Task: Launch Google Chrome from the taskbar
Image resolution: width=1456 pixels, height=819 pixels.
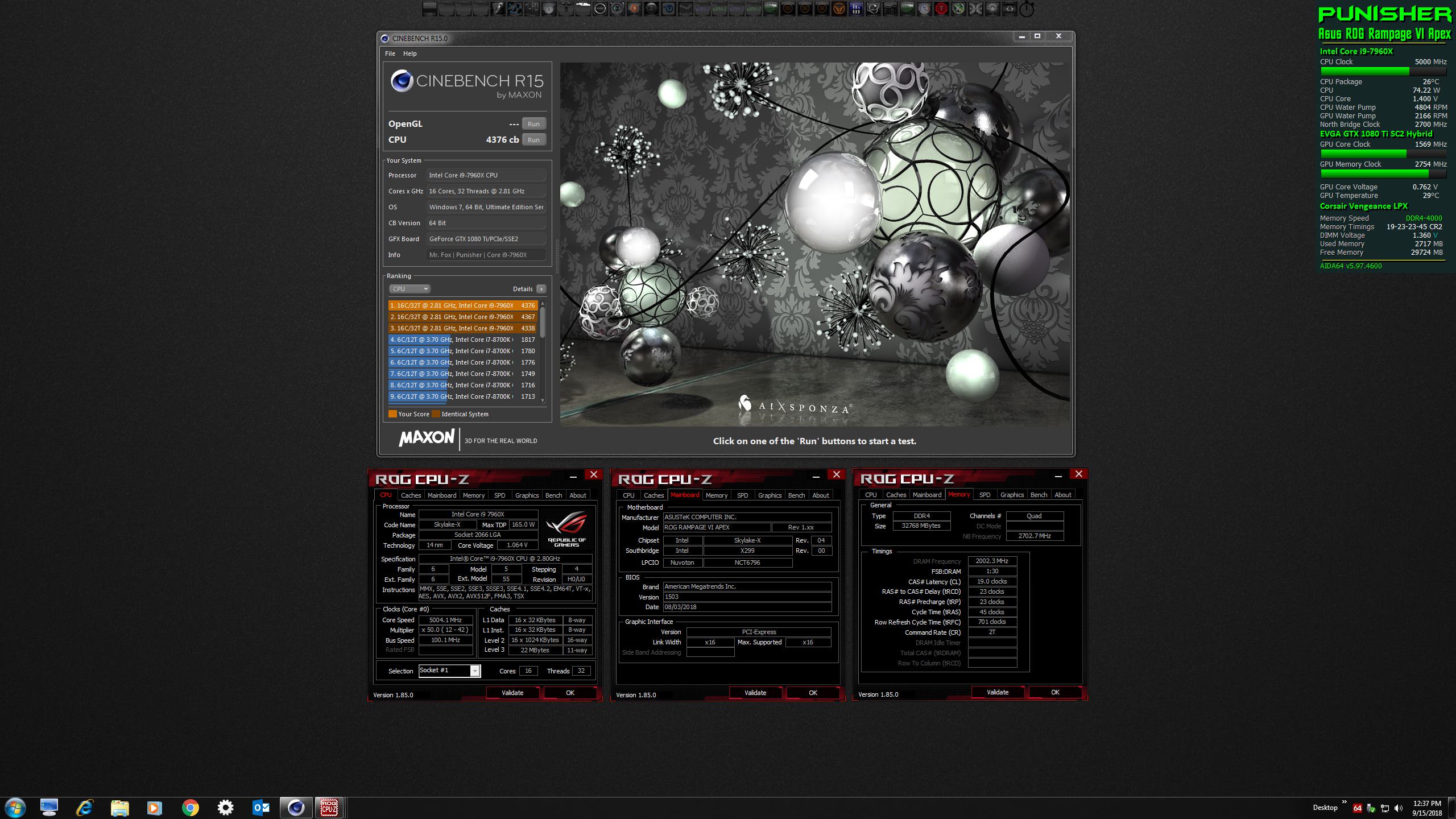Action: click(190, 808)
